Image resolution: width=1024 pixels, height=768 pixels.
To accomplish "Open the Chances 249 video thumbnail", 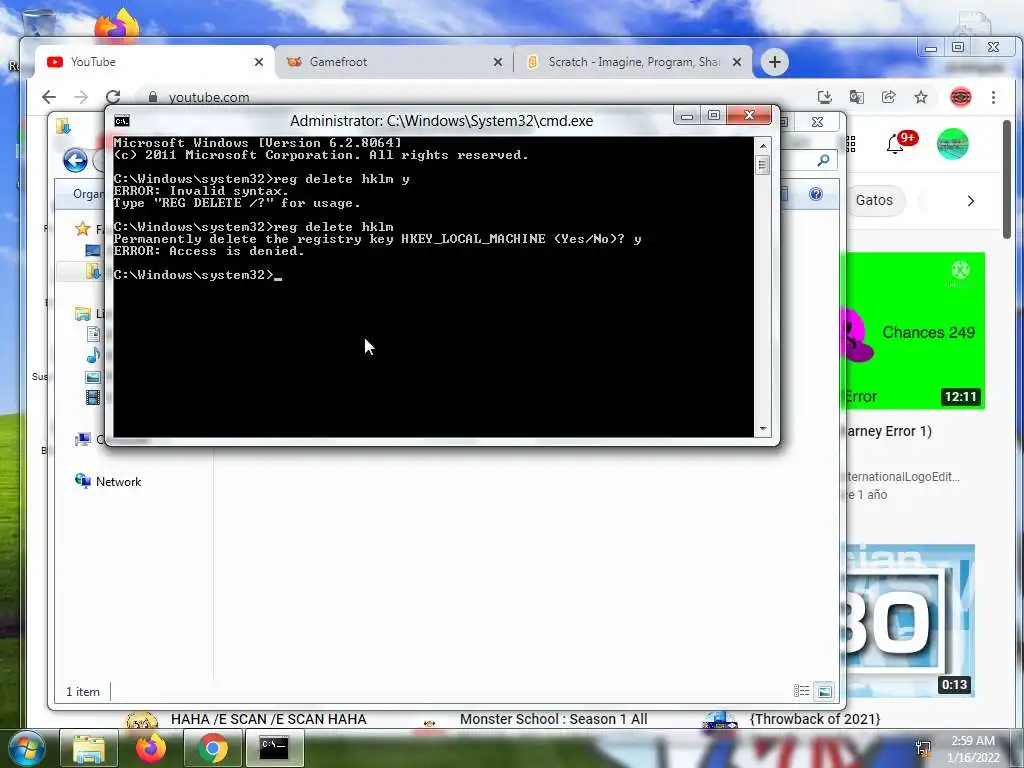I will [x=916, y=330].
